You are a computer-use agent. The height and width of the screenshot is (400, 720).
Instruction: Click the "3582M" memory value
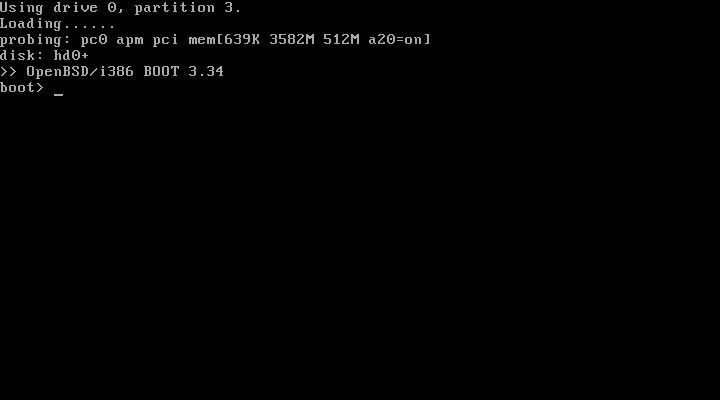pyautogui.click(x=292, y=39)
